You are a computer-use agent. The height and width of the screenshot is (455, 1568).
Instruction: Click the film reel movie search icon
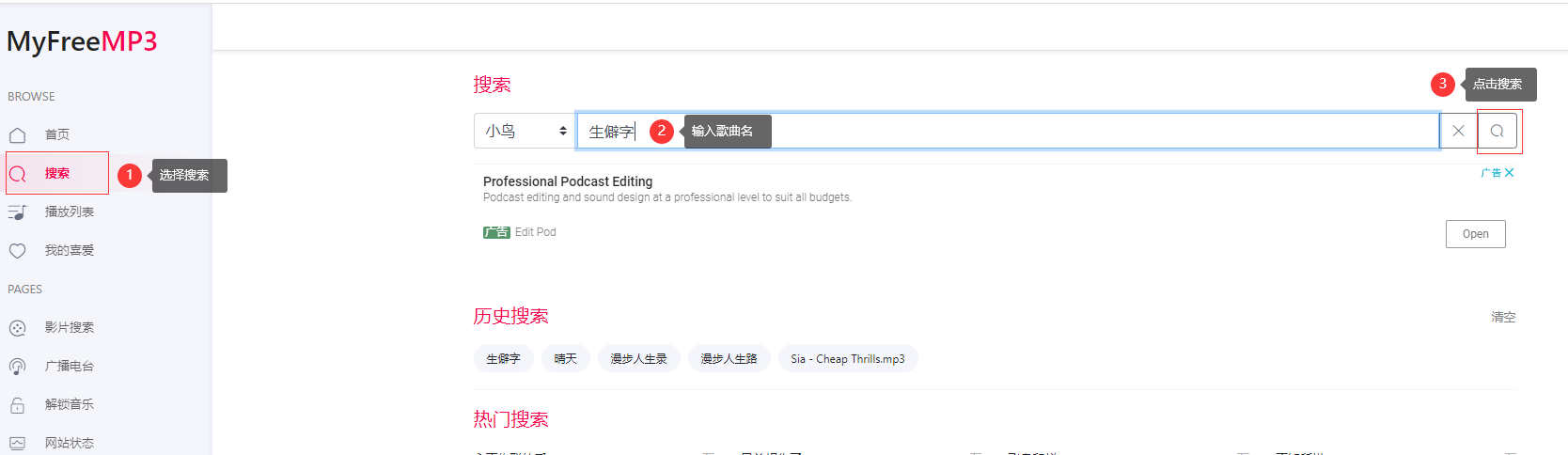coord(17,328)
